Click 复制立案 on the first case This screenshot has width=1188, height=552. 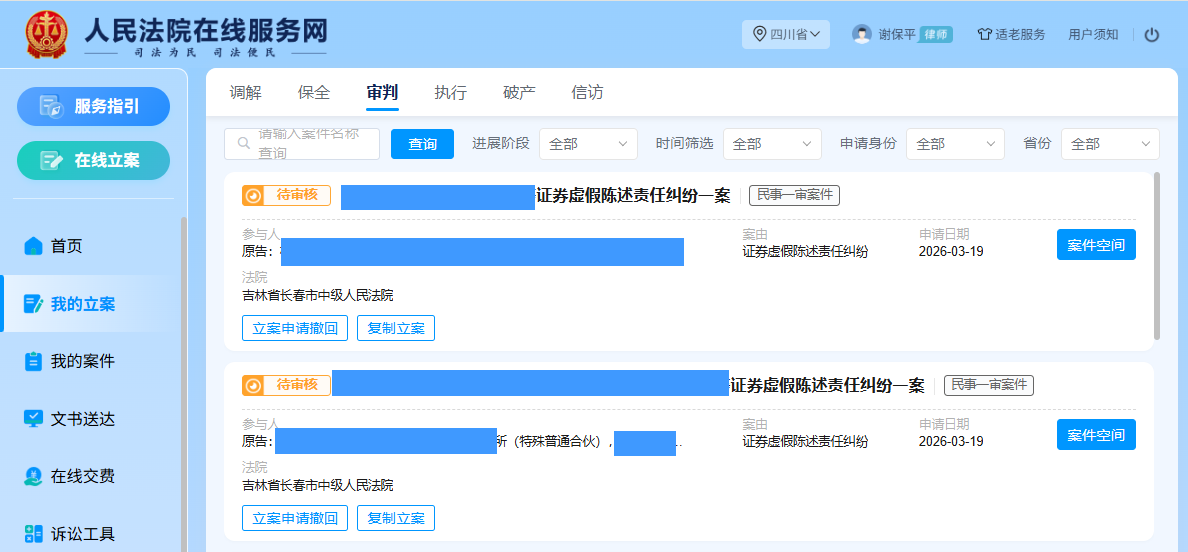pos(395,328)
